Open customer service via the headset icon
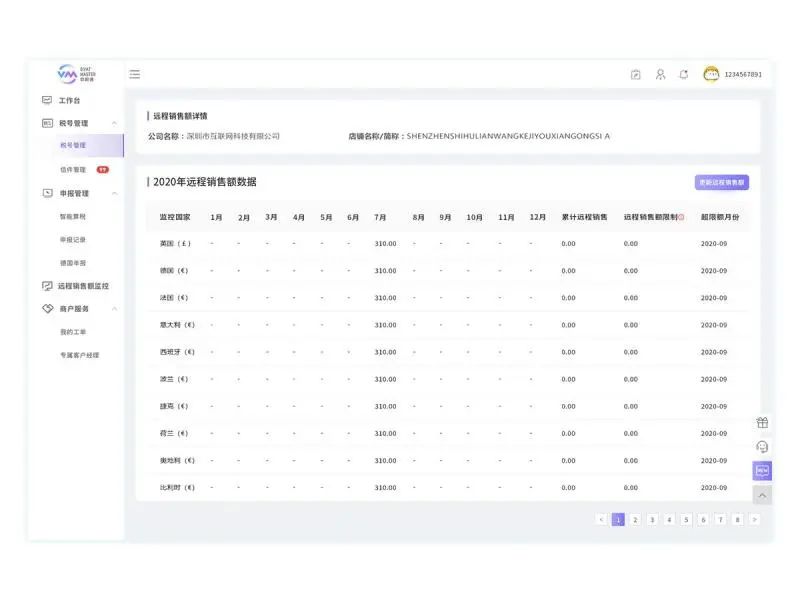 click(x=762, y=447)
